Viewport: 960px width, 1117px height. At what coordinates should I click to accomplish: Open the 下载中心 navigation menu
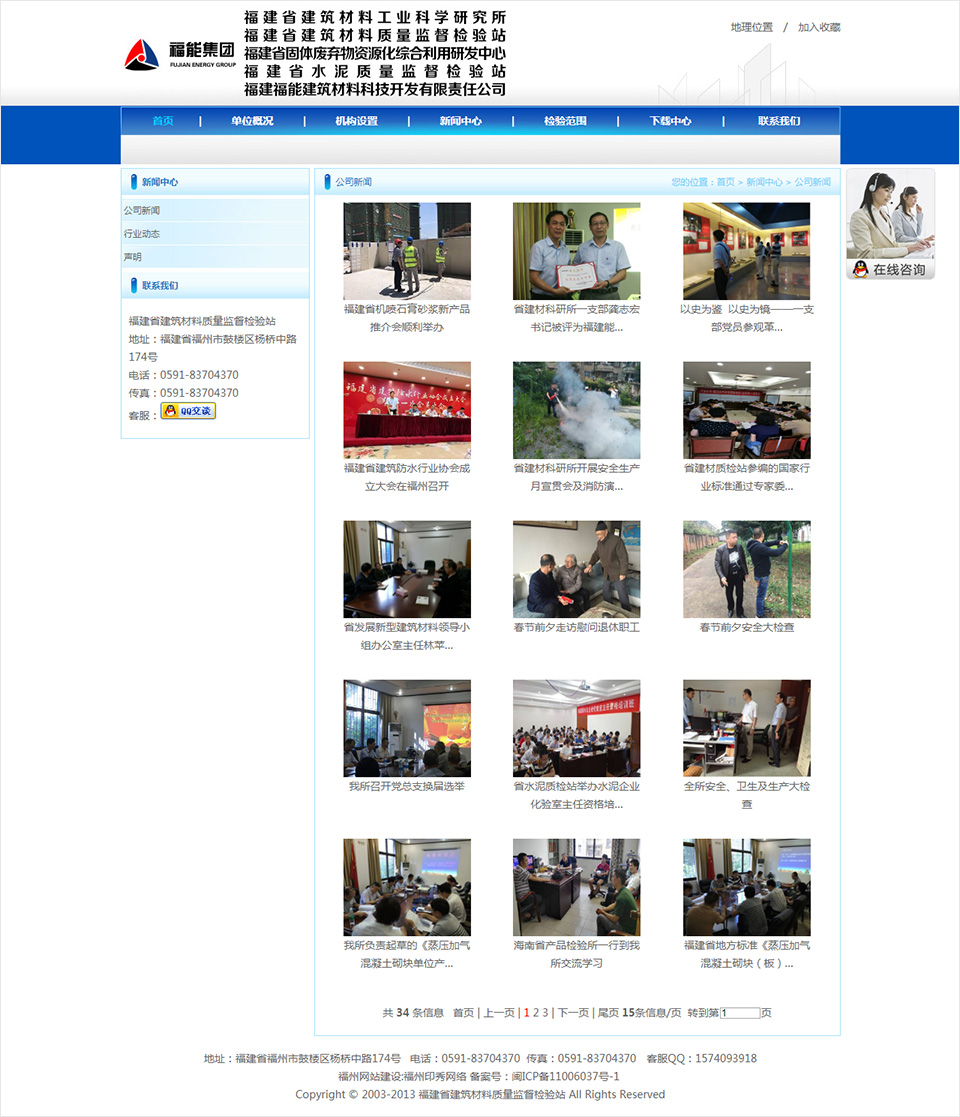tap(672, 120)
